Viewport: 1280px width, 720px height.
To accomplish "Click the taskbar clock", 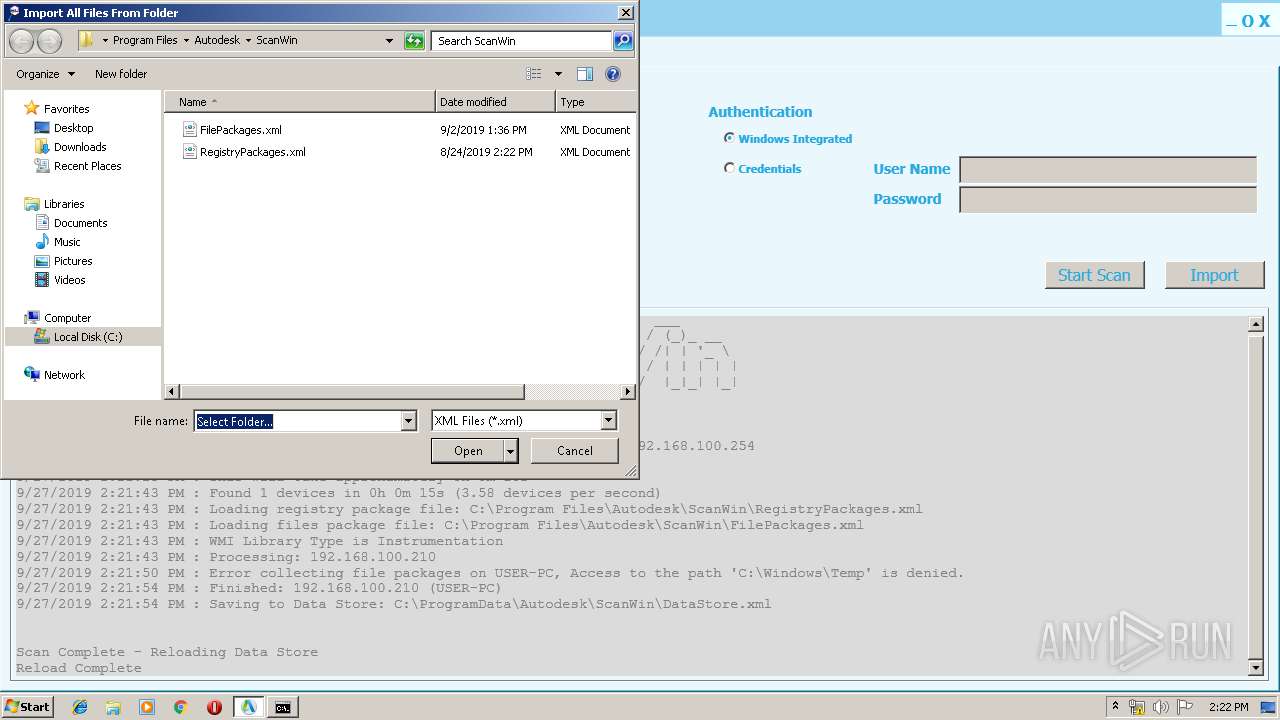I will 1228,707.
